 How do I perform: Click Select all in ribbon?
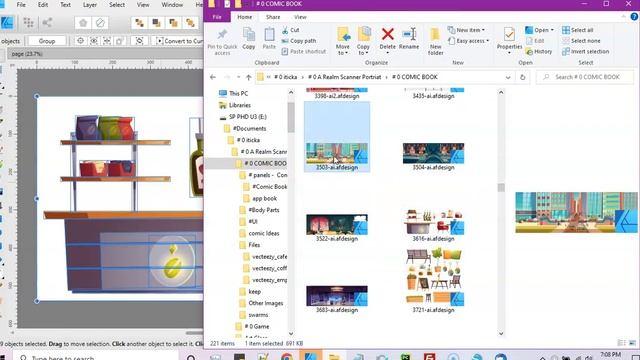tap(578, 30)
